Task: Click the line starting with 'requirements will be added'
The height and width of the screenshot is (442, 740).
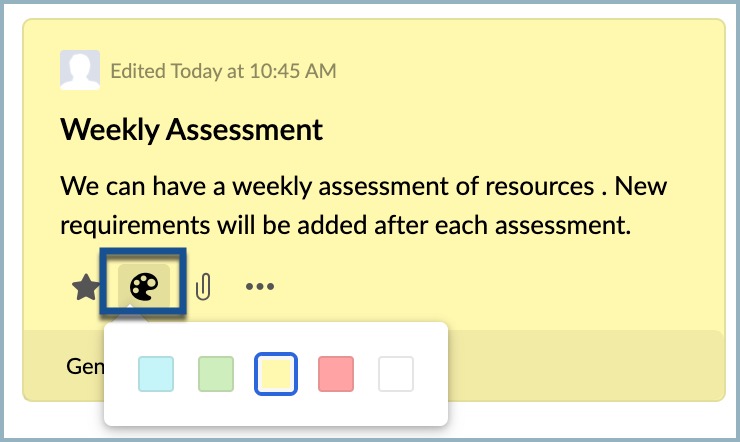Action: [345, 225]
